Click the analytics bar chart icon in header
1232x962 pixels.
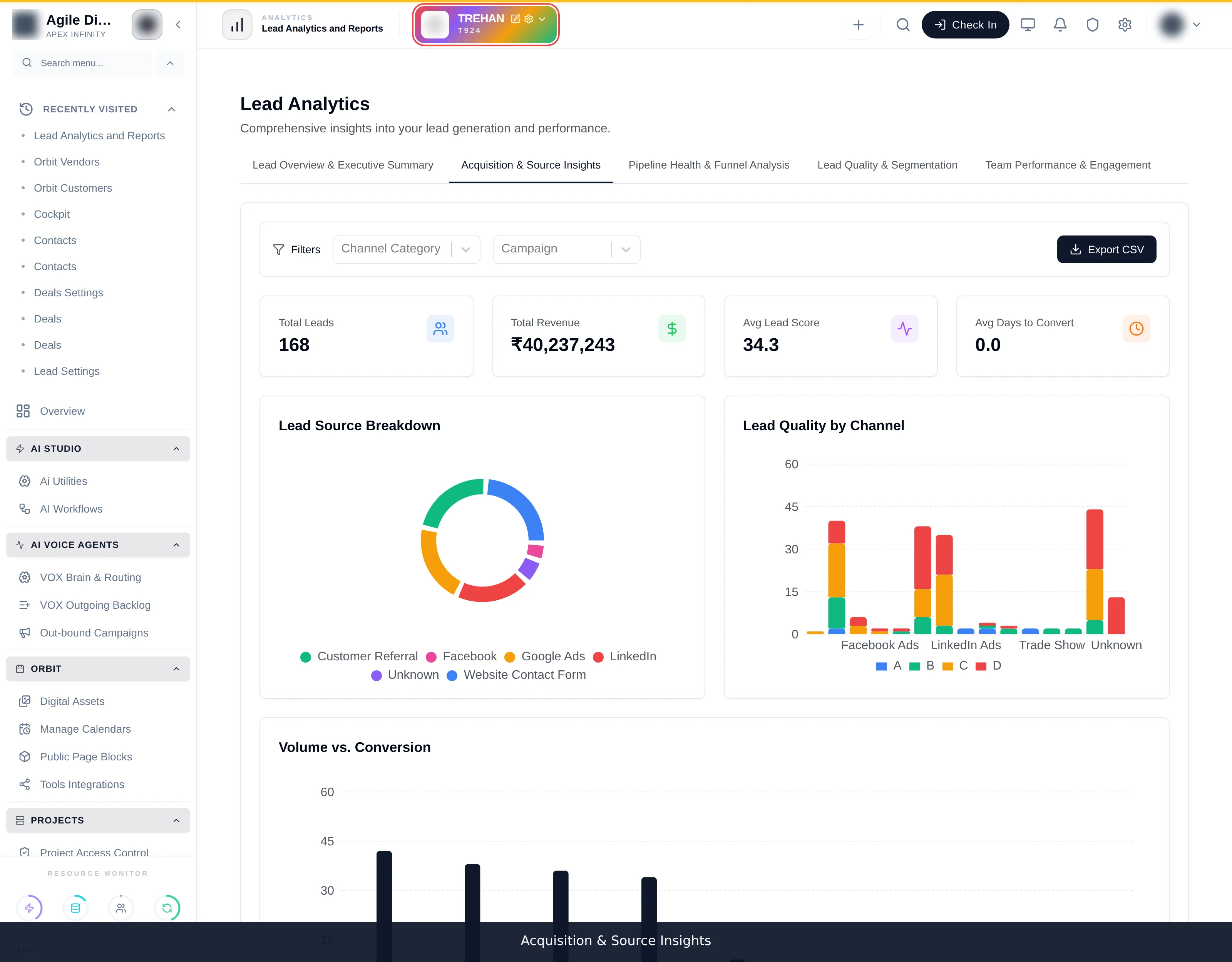click(x=237, y=25)
